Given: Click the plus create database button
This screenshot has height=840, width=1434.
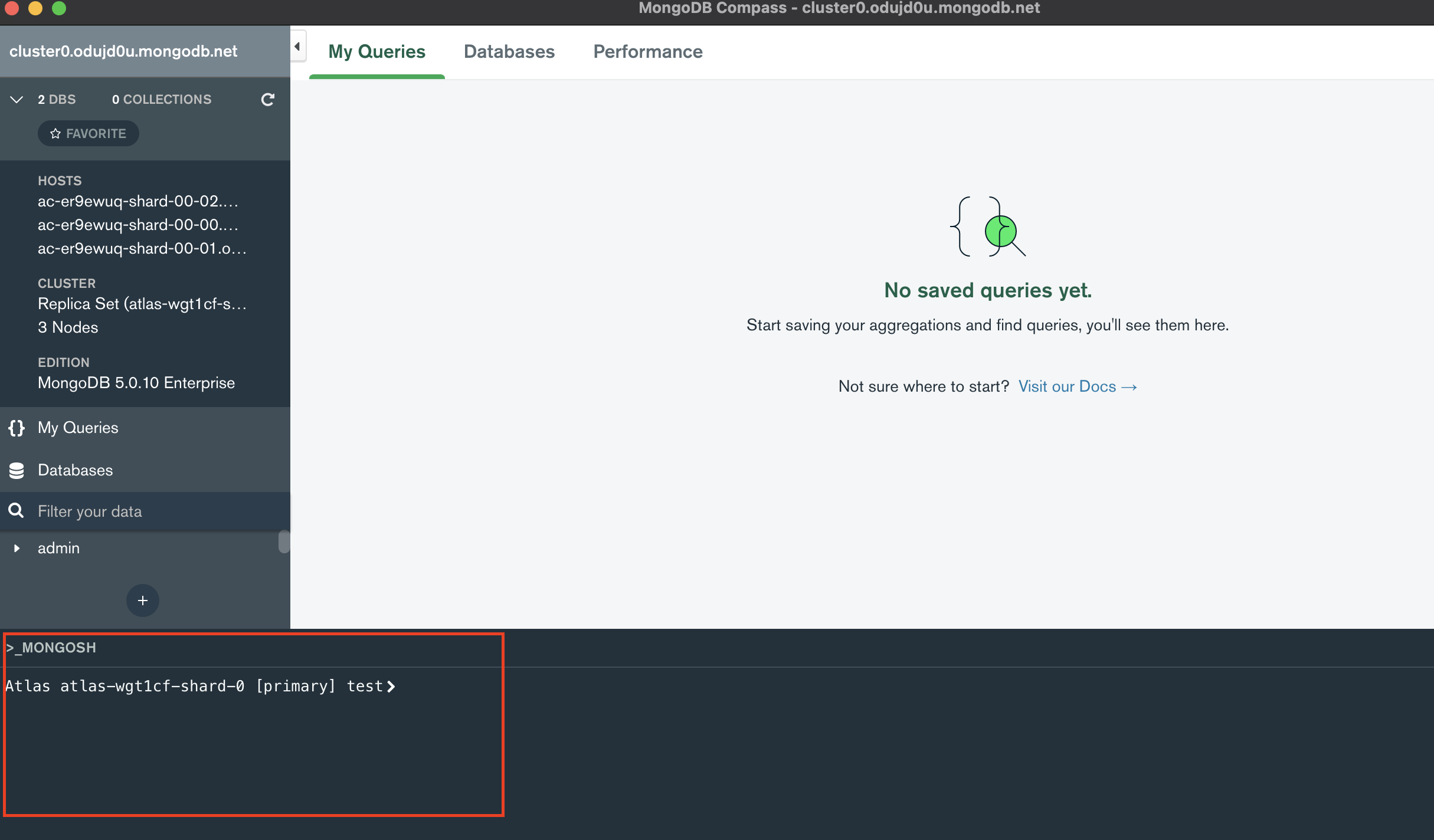Looking at the screenshot, I should point(142,601).
